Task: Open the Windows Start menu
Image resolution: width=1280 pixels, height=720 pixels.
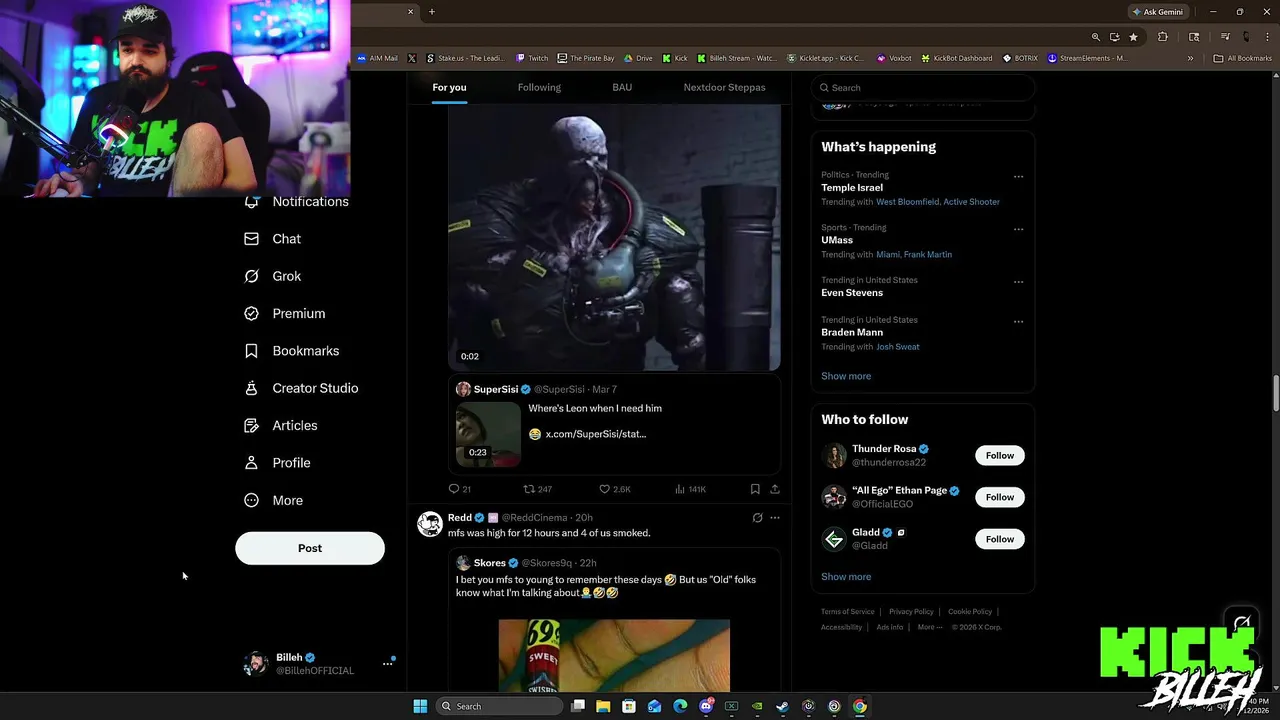Action: 421,706
